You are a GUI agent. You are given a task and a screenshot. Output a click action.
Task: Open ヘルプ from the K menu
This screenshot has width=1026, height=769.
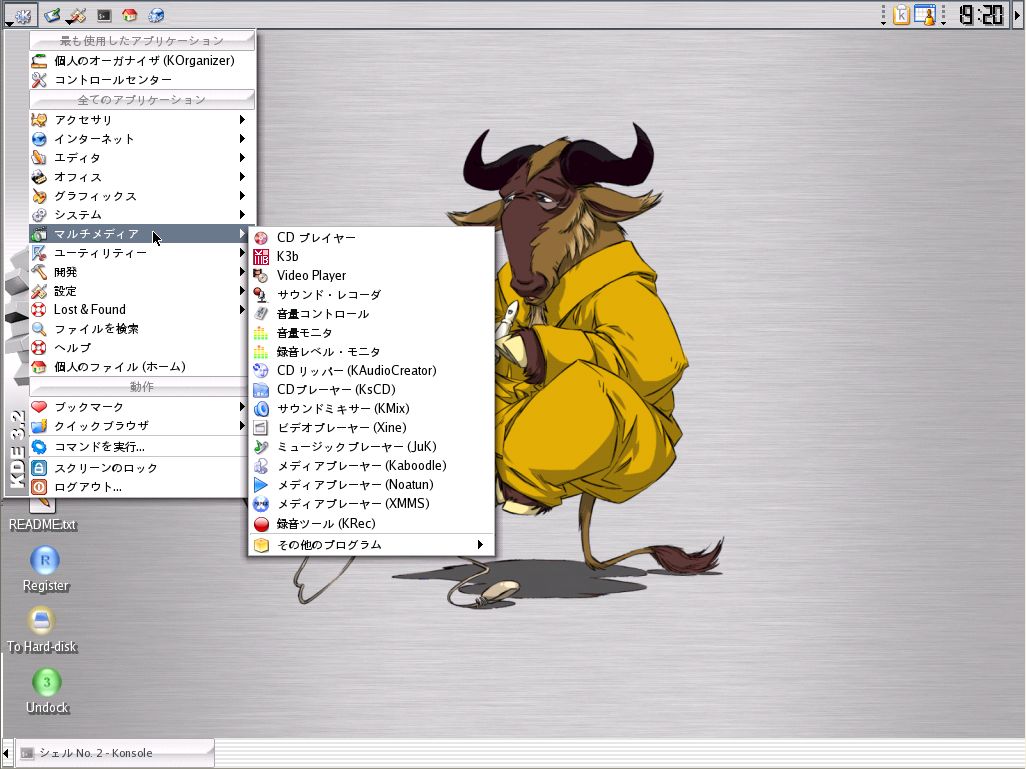(x=138, y=348)
